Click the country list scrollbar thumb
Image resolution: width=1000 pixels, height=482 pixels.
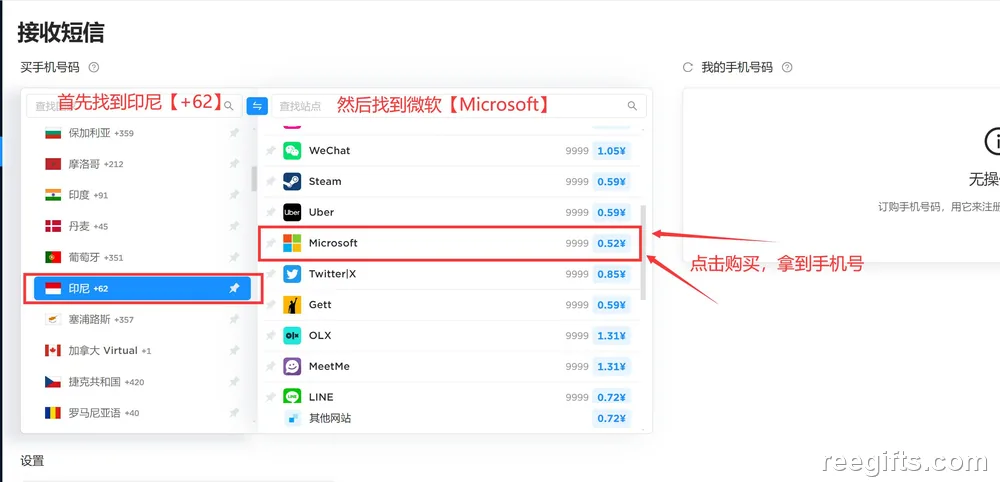click(254, 179)
